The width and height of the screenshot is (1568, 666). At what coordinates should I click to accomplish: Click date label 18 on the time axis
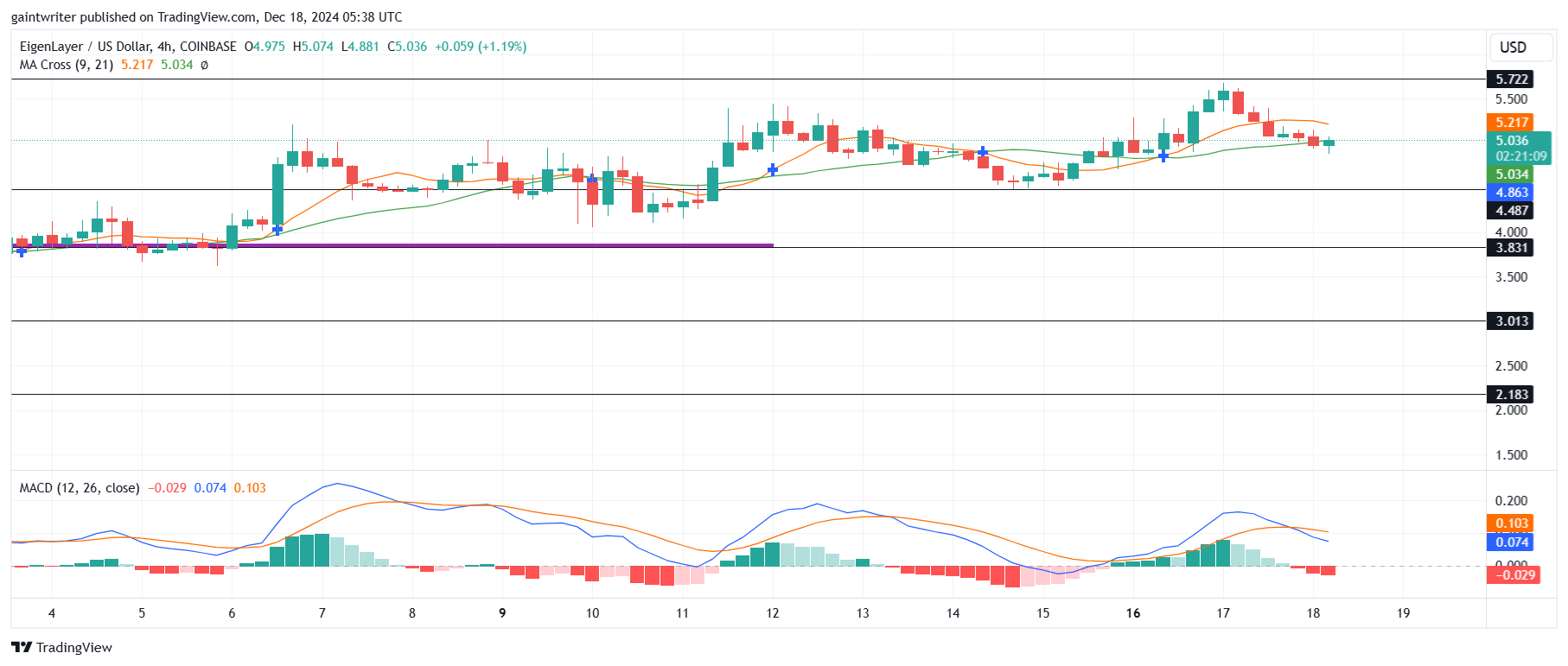(1313, 613)
